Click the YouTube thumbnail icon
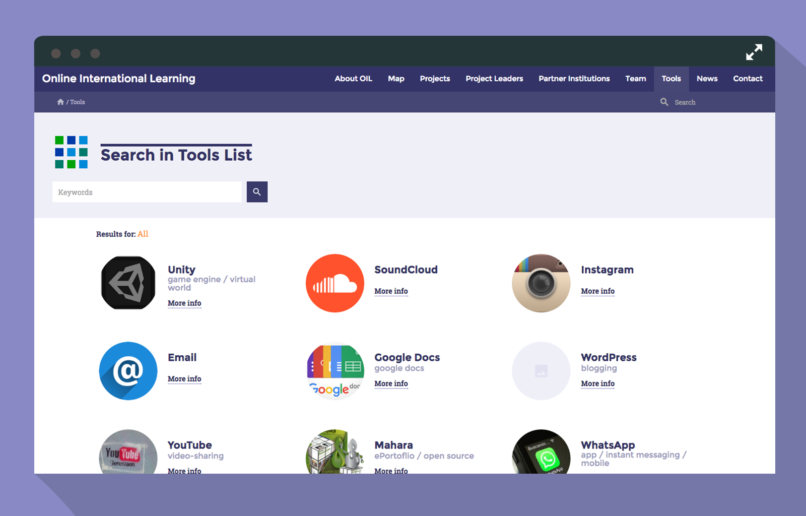Image resolution: width=806 pixels, height=516 pixels. click(x=128, y=451)
